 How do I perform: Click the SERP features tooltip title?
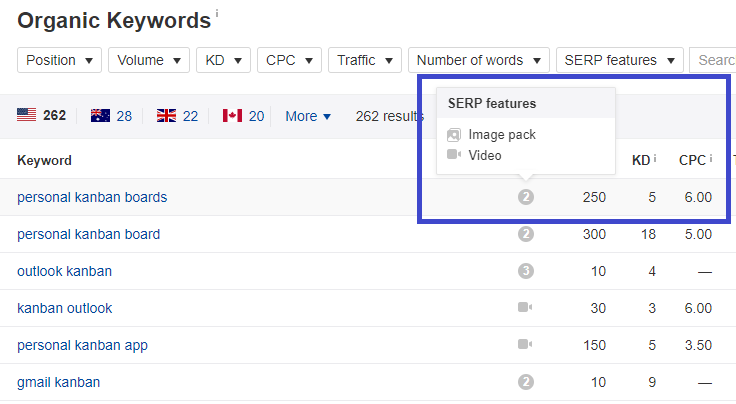click(x=491, y=104)
